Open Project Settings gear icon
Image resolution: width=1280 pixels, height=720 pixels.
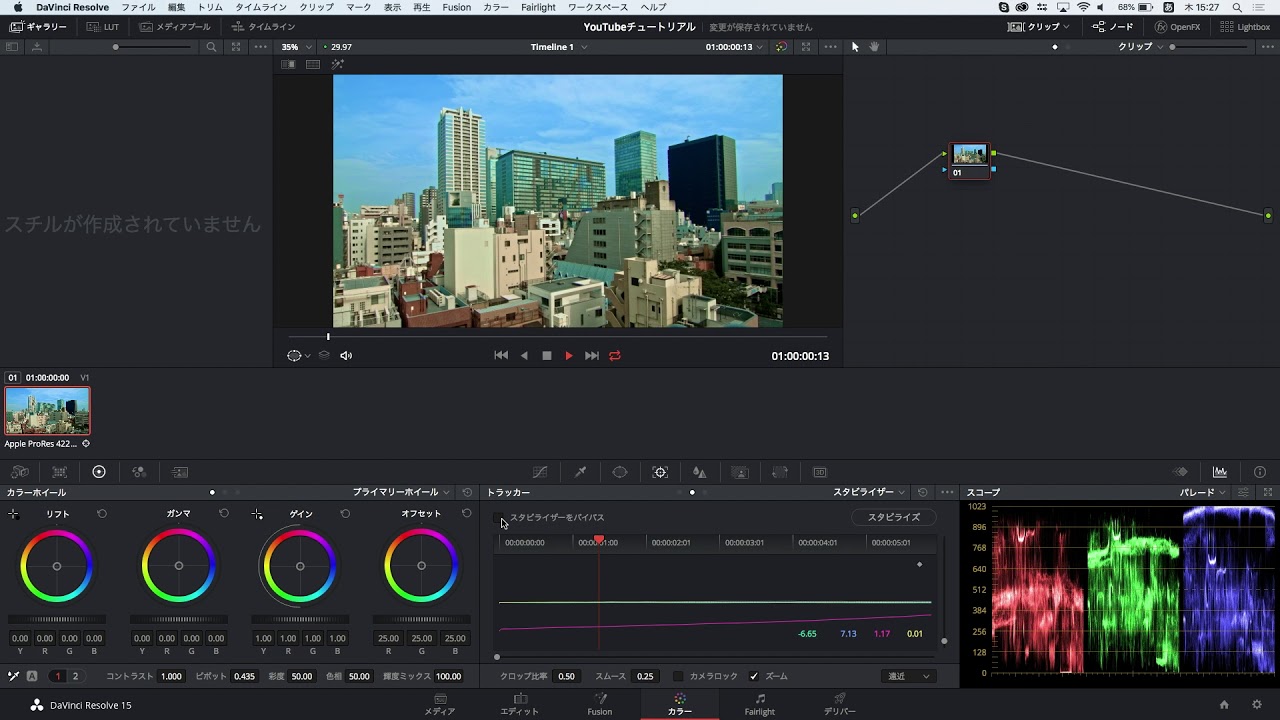1257,705
